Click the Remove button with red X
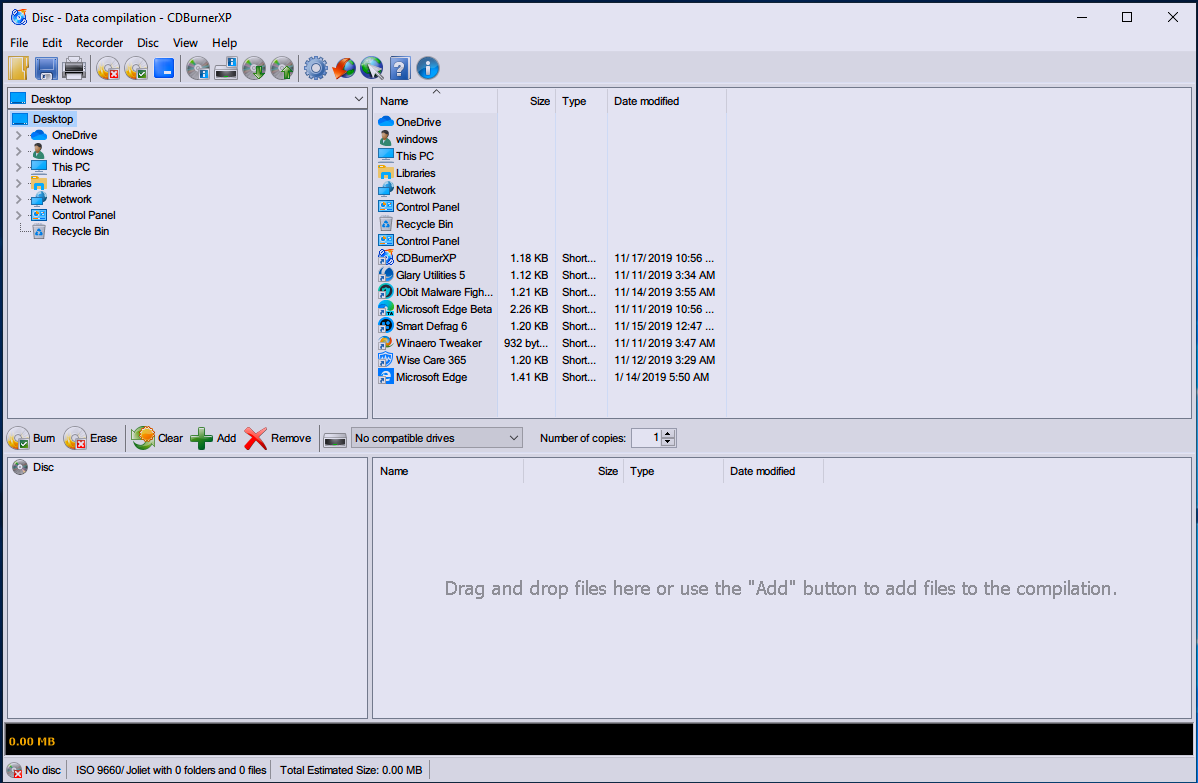Screen dimensions: 1198x783 [x=278, y=438]
